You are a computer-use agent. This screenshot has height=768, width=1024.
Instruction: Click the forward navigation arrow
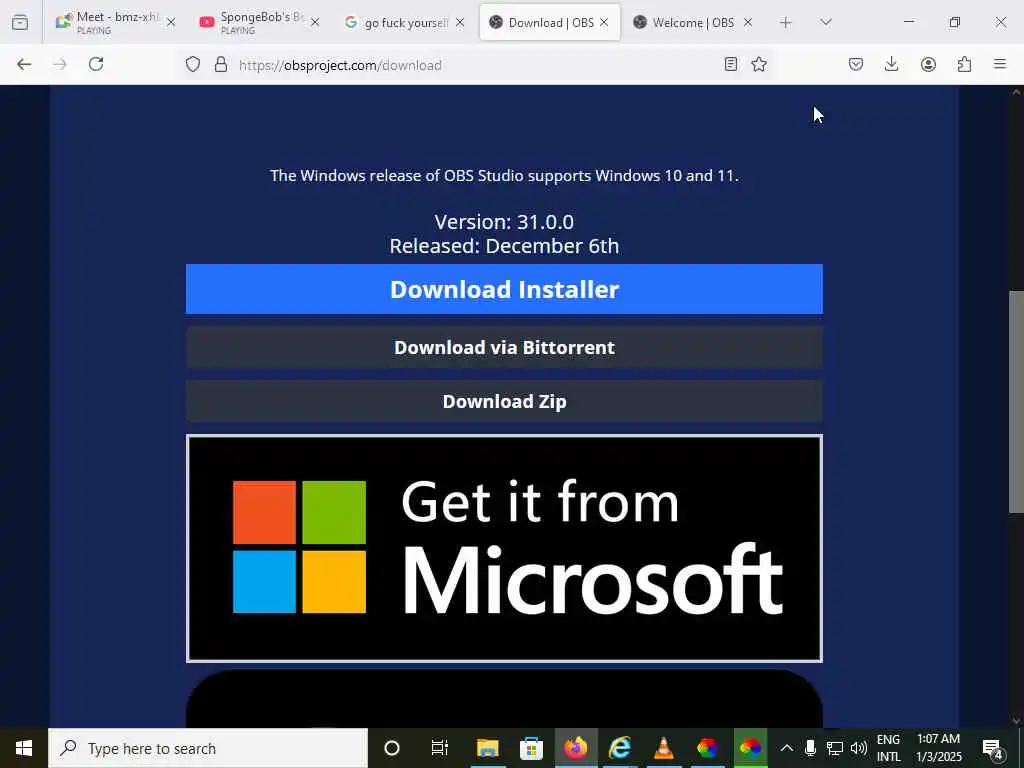(x=60, y=64)
